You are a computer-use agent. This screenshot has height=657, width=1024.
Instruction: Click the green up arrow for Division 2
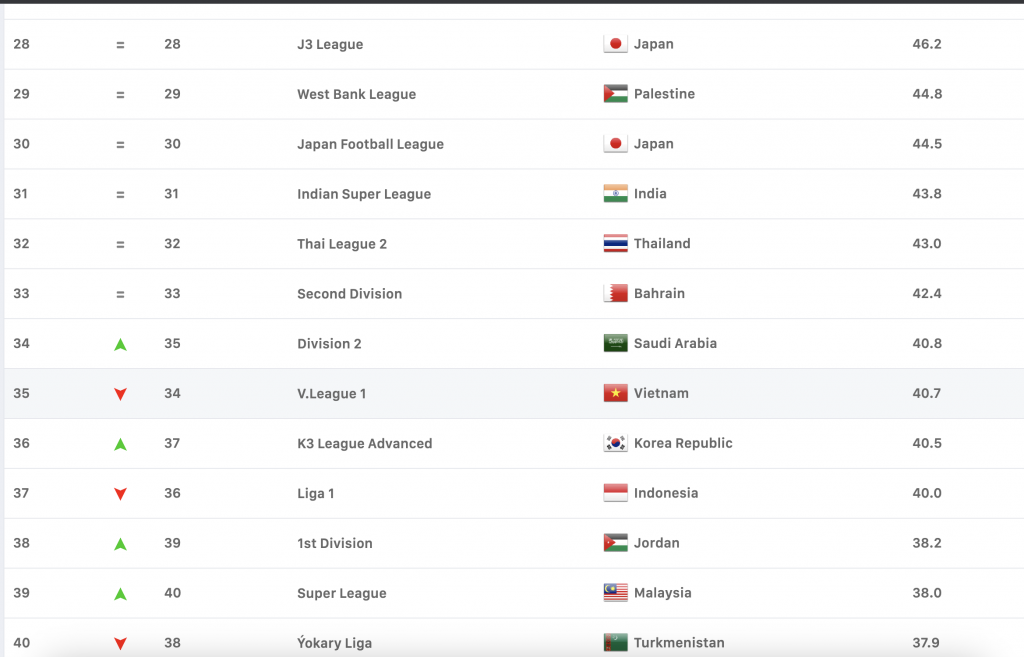tap(120, 344)
